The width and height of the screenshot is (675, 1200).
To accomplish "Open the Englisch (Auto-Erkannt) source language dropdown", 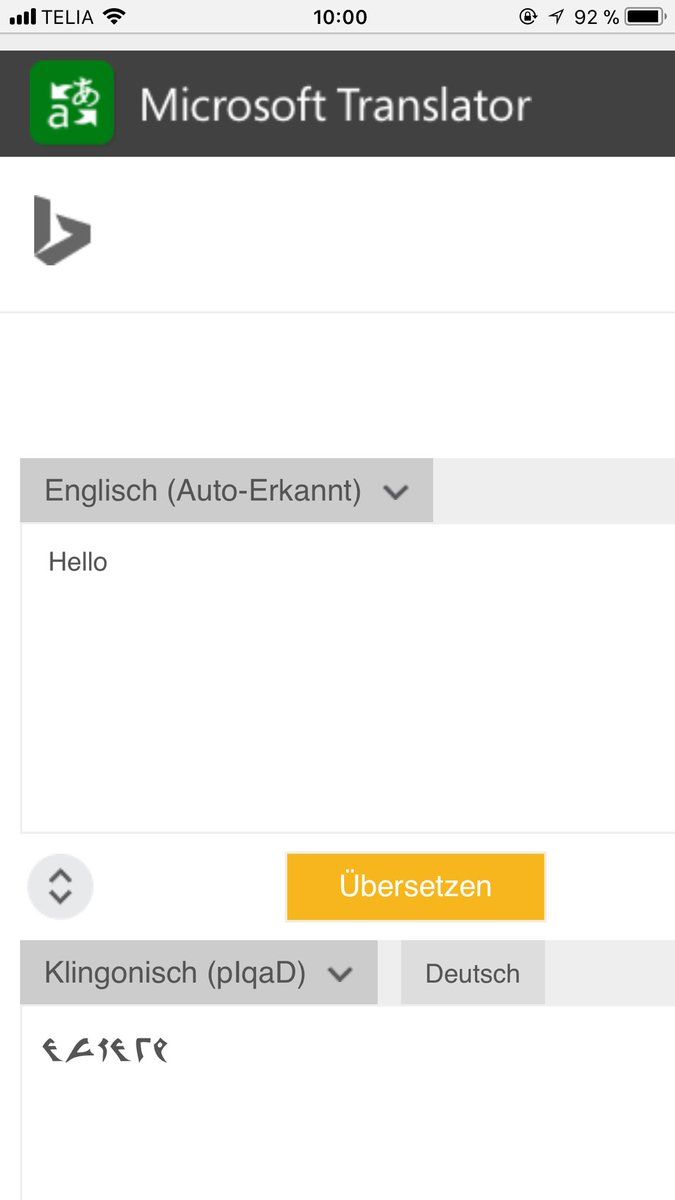I will coord(226,491).
